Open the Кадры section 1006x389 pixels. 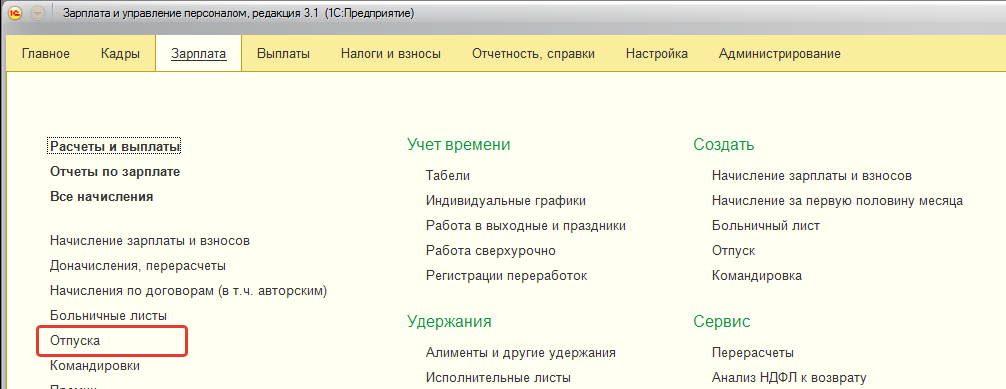121,54
